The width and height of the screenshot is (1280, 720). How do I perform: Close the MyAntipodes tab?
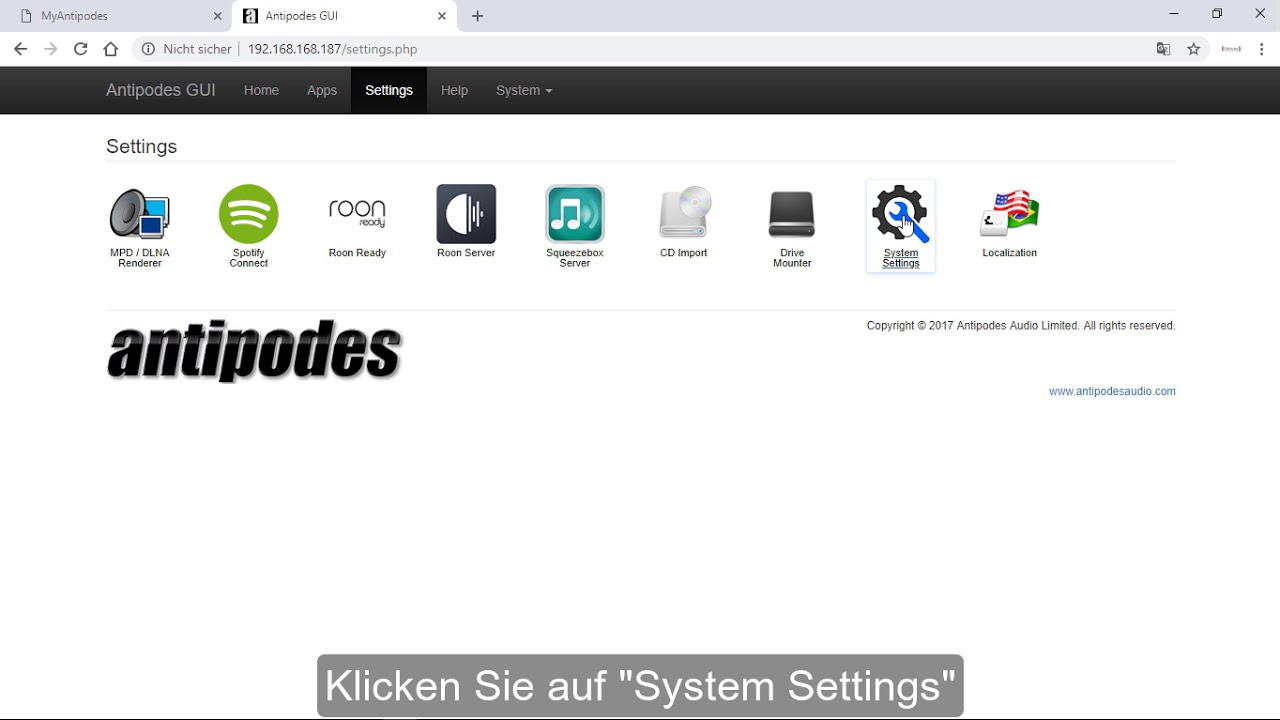pos(217,16)
